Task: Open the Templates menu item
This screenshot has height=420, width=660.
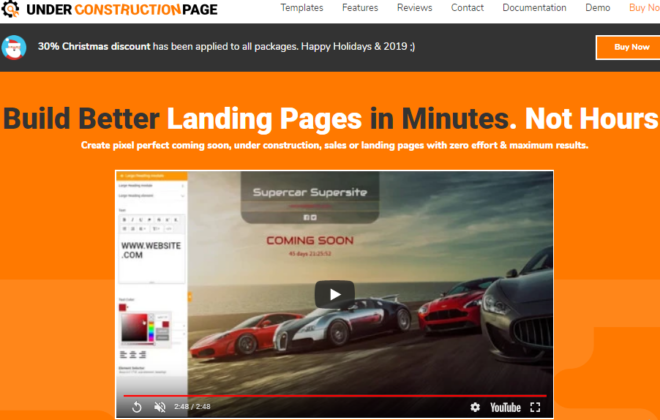Action: tap(302, 8)
